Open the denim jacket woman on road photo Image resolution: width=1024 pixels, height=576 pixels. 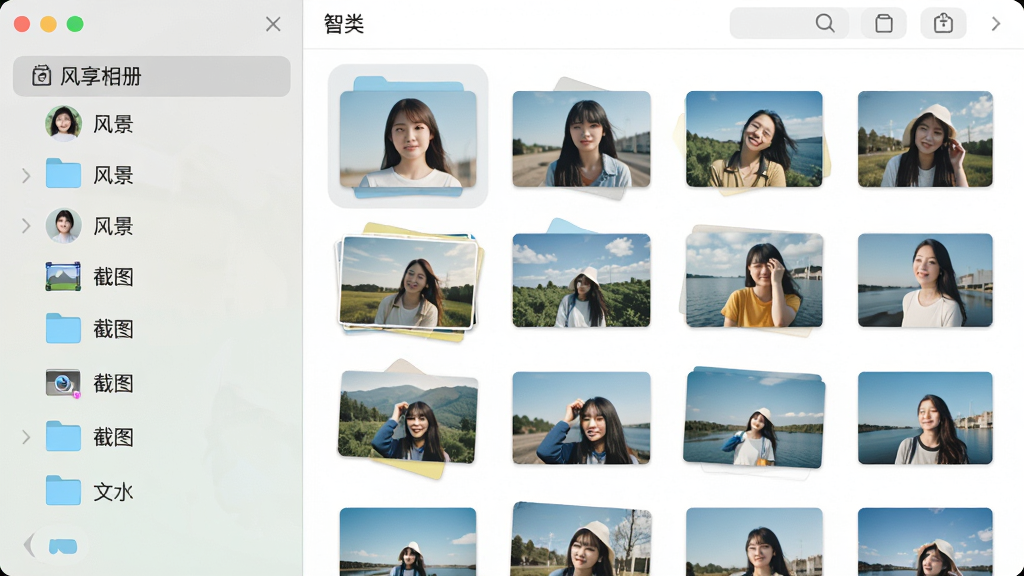(x=581, y=139)
